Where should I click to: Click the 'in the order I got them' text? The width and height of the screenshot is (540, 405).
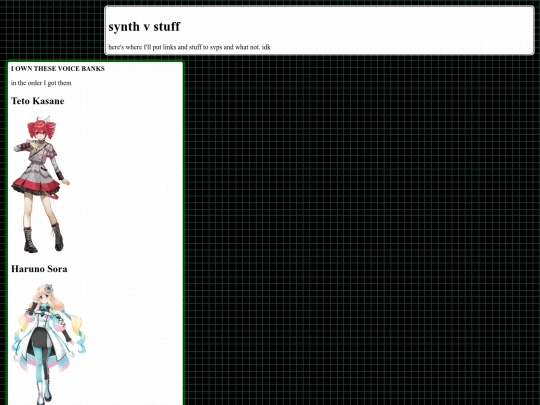41,83
